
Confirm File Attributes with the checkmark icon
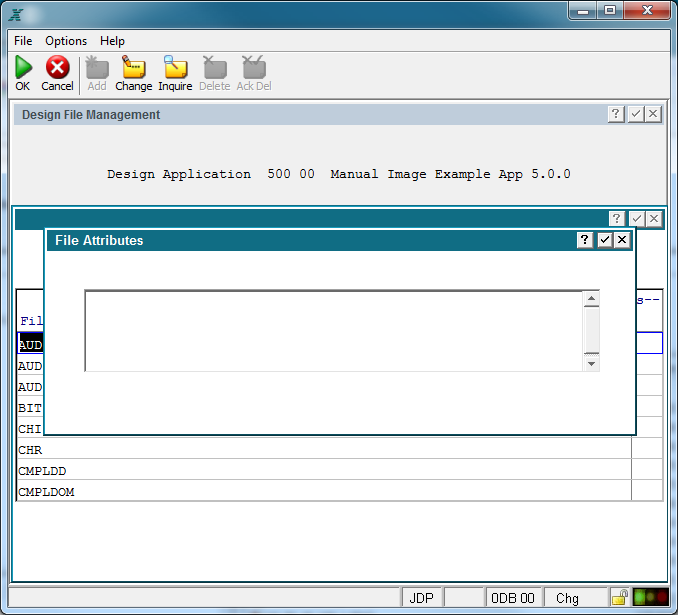coord(604,240)
